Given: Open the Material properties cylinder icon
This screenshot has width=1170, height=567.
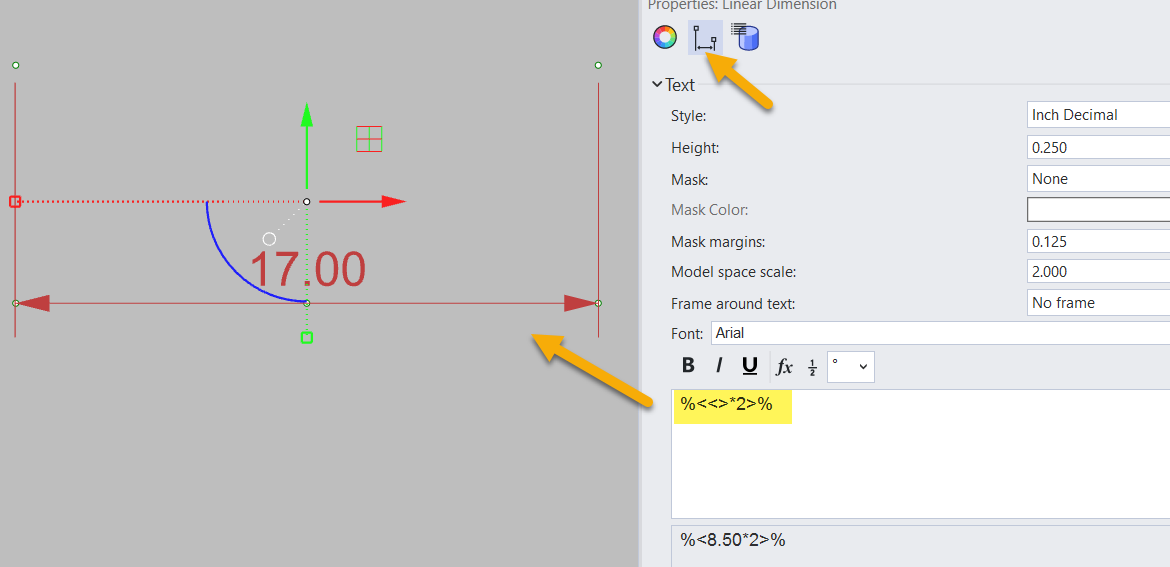Looking at the screenshot, I should (x=746, y=38).
